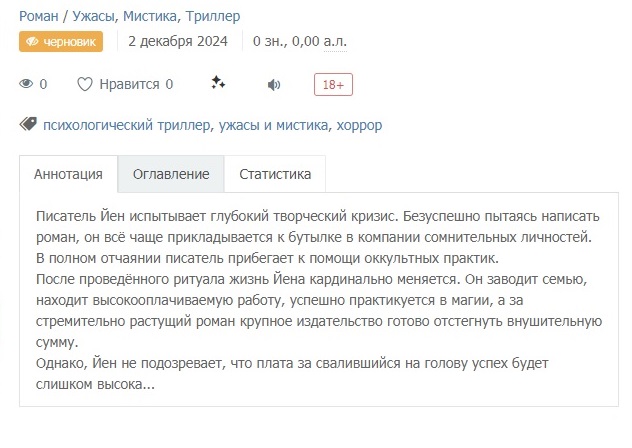Viewport: 632px width, 448px height.
Task: Click the sparkle stars icon
Action: click(x=218, y=83)
